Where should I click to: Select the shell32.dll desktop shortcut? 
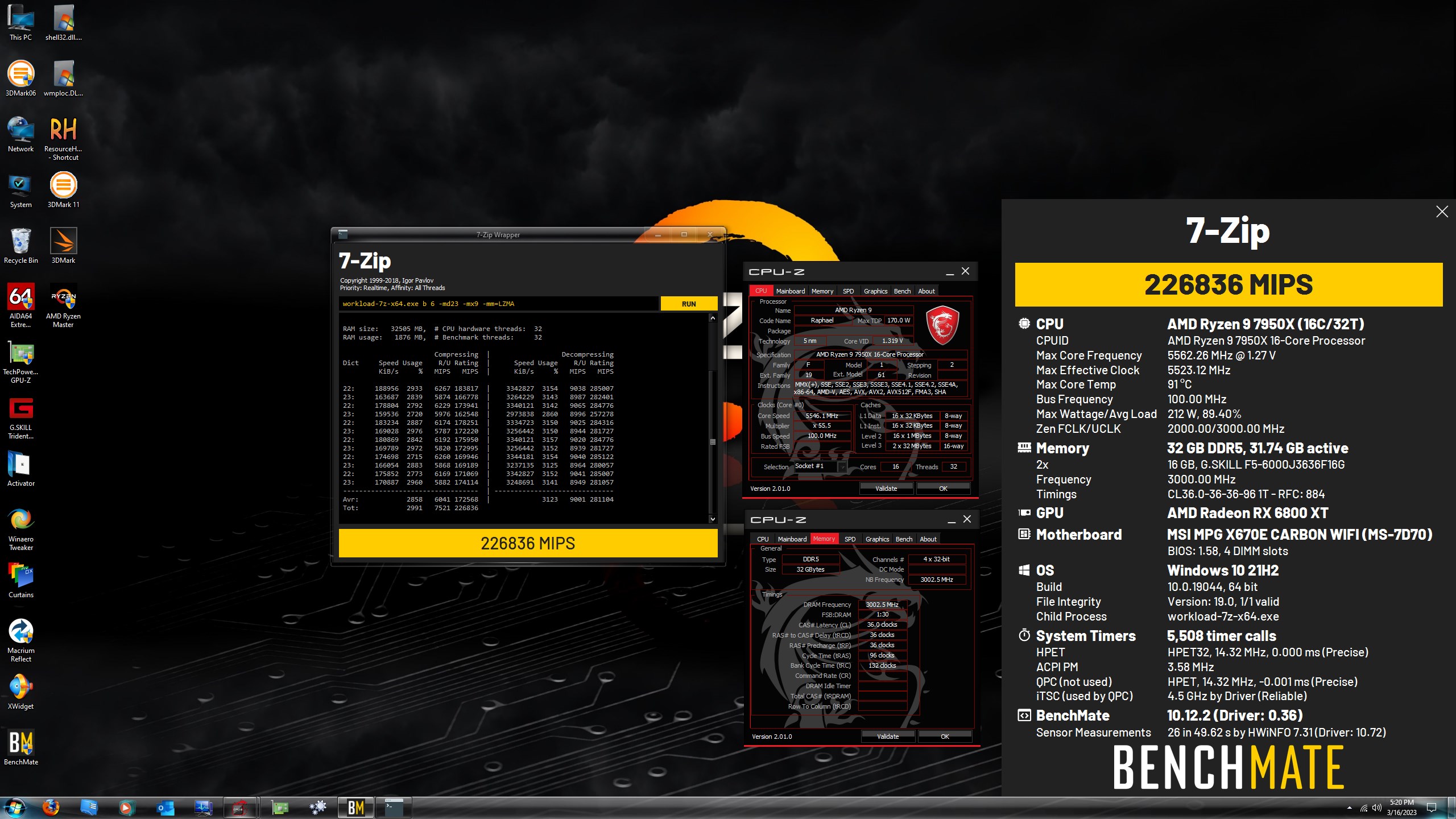point(64,23)
